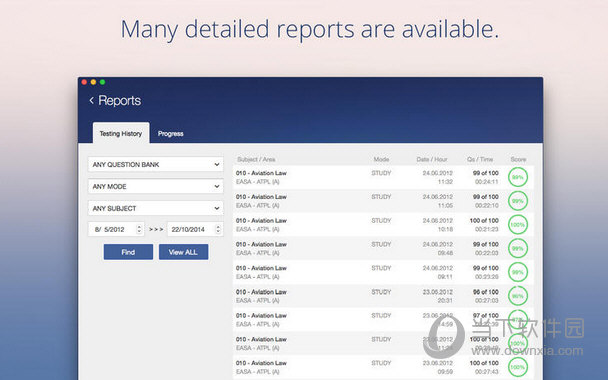Open the 96% score circle for the 20:31 test
Image resolution: width=608 pixels, height=380 pixels.
pyautogui.click(x=518, y=296)
